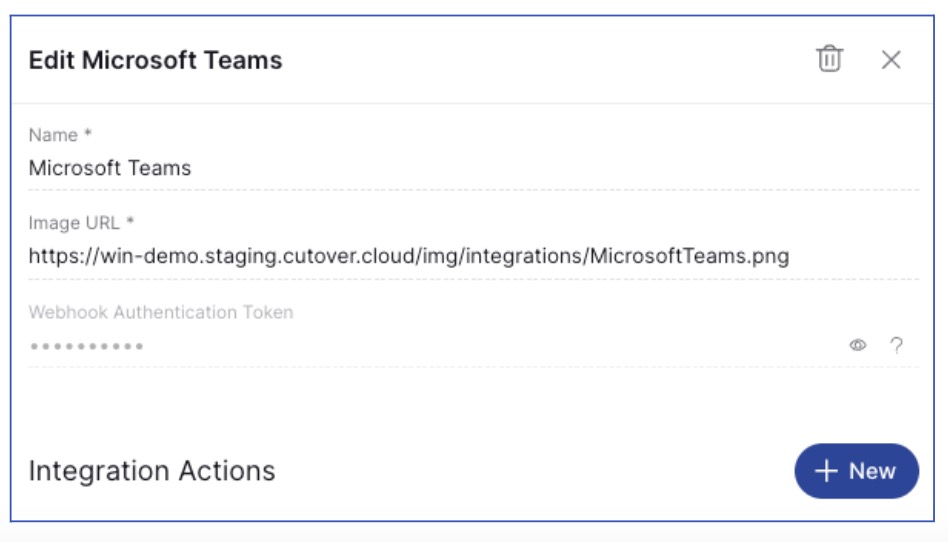
Task: Click the required asterisk beside Name
Action: 88,134
